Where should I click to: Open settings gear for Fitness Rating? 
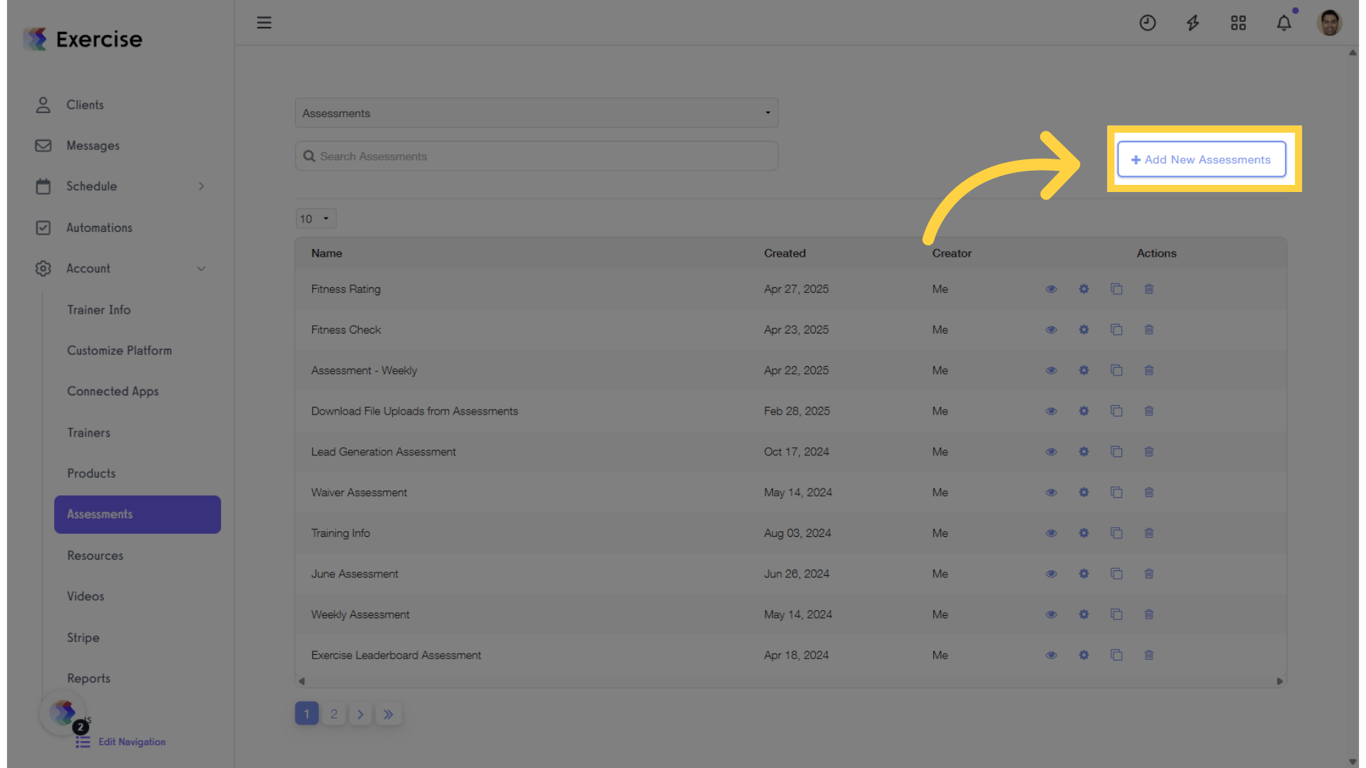1083,289
